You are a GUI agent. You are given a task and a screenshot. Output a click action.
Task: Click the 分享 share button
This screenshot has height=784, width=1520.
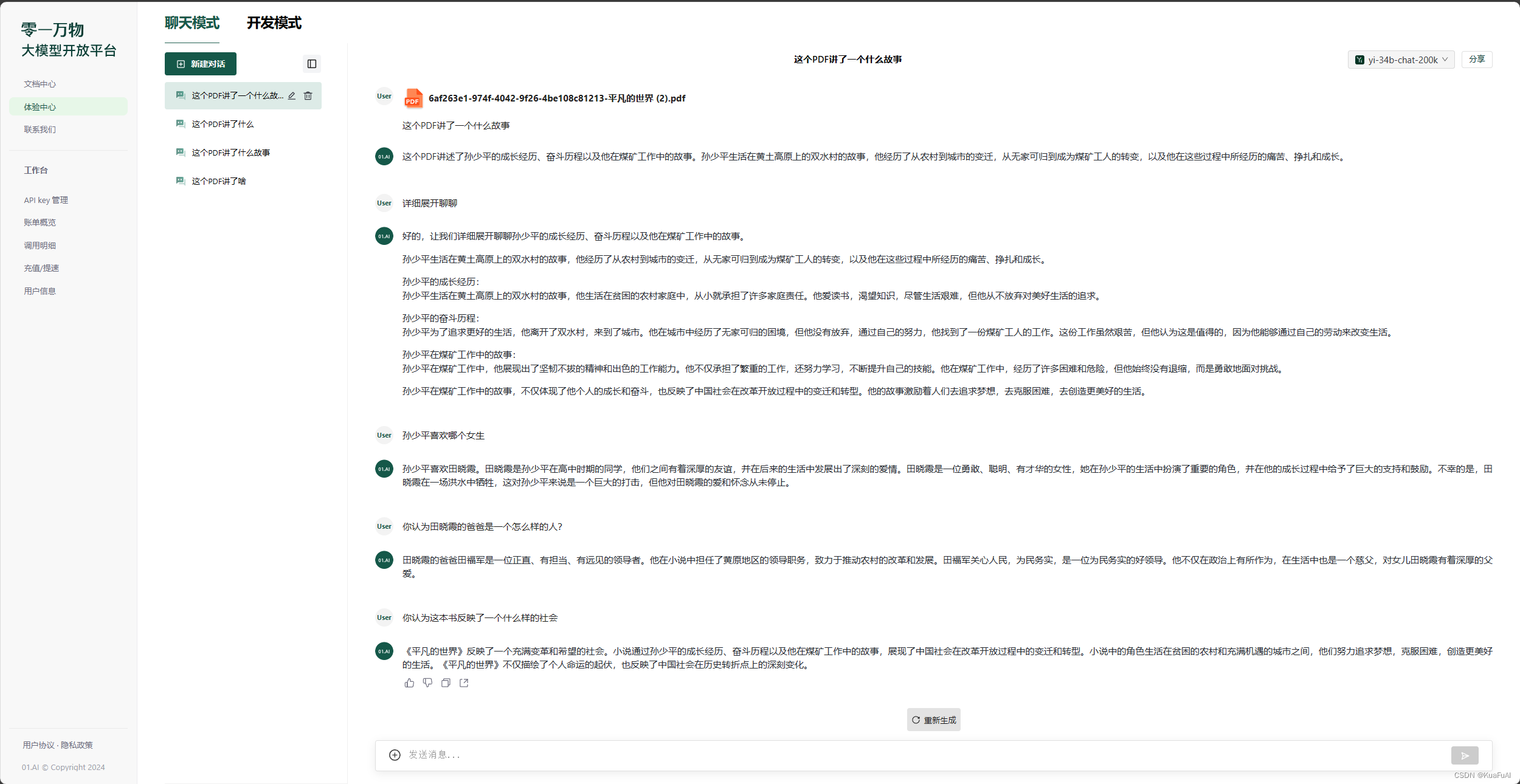tap(1476, 60)
